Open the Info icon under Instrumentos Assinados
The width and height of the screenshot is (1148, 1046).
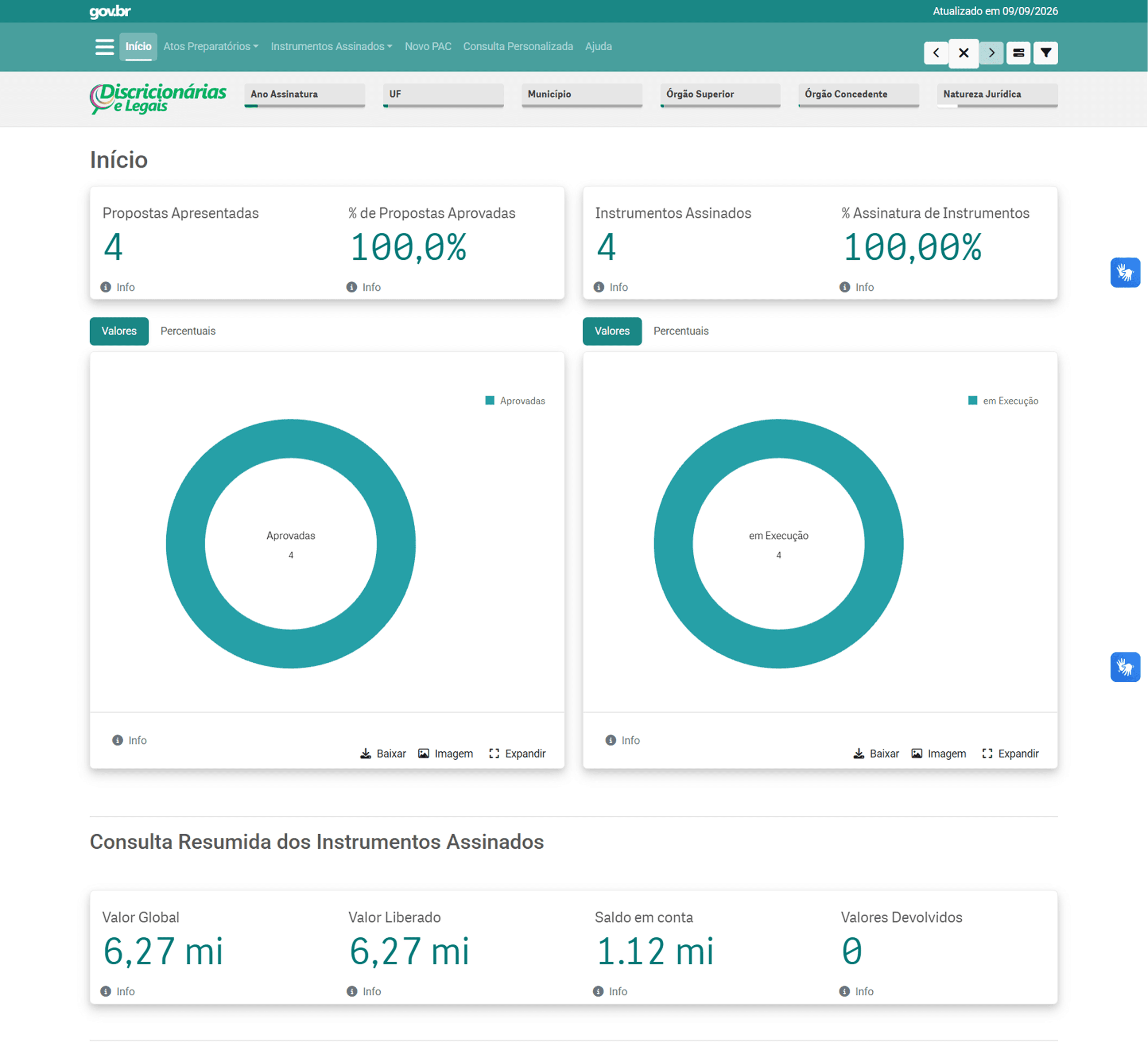[x=599, y=287]
